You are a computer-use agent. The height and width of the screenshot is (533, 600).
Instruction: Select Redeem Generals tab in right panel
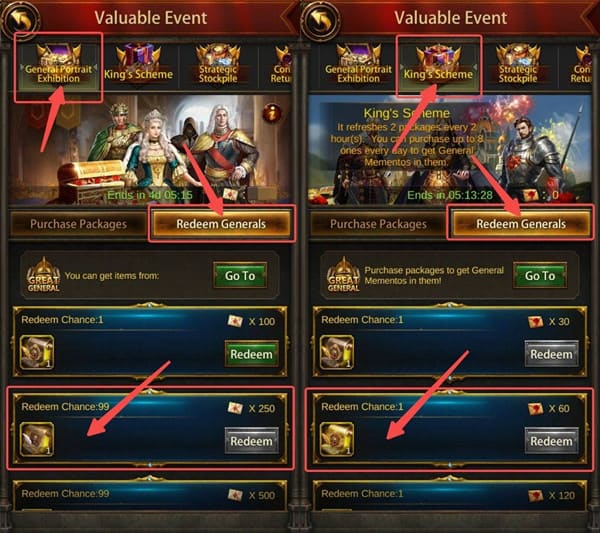click(521, 224)
